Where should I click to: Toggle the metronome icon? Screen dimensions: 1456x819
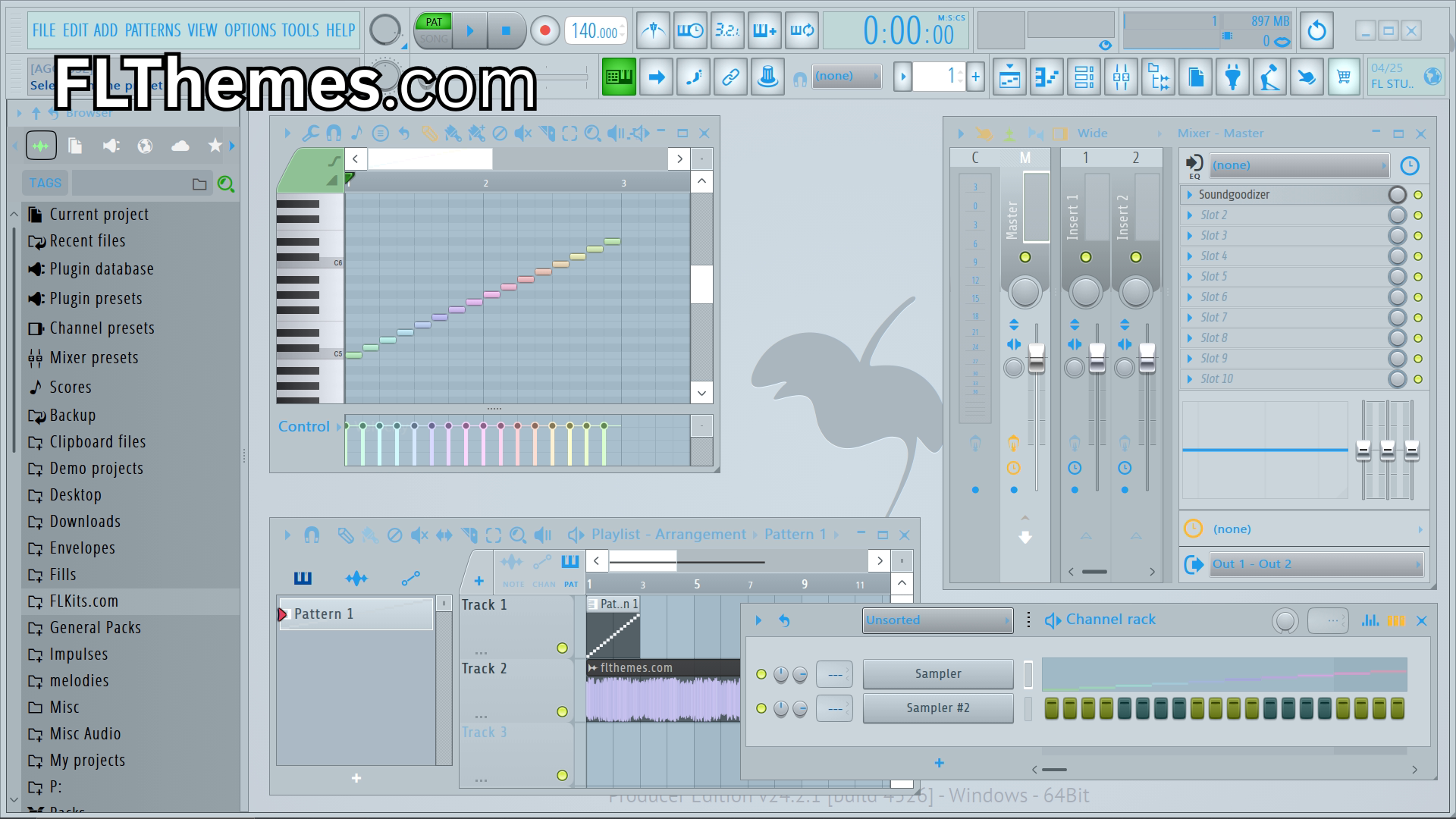(653, 30)
